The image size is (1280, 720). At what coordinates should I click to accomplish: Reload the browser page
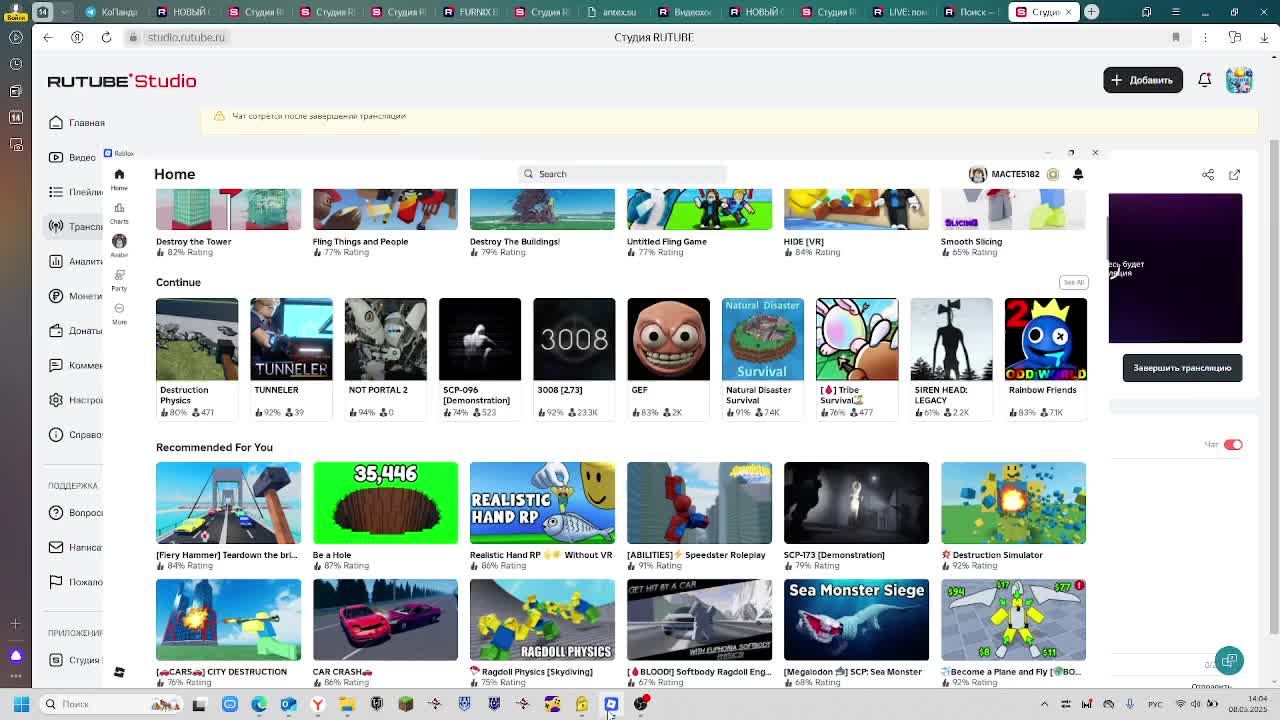click(x=106, y=37)
